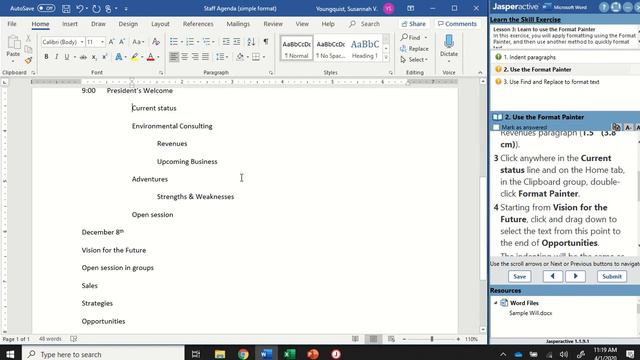This screenshot has width=640, height=360.
Task: Open the Select dropdown in Editing
Action: tap(414, 60)
